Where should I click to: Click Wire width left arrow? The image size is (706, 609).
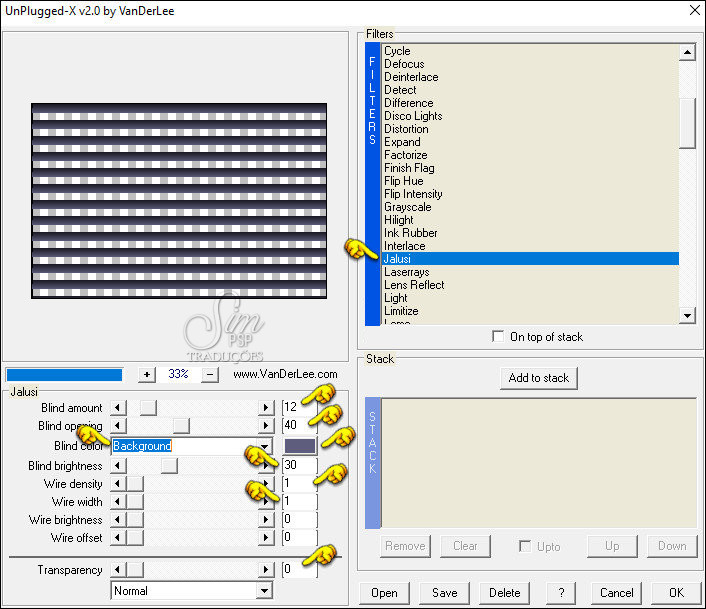119,502
